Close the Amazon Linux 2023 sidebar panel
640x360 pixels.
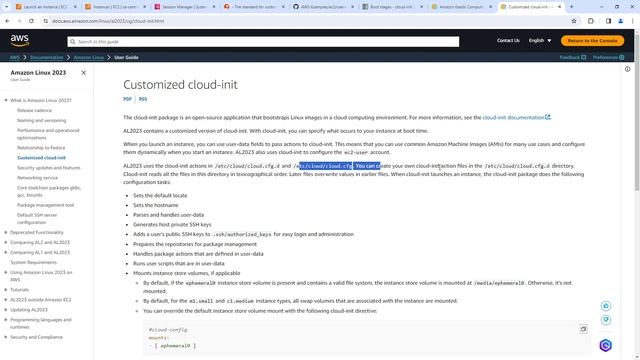[x=84, y=73]
